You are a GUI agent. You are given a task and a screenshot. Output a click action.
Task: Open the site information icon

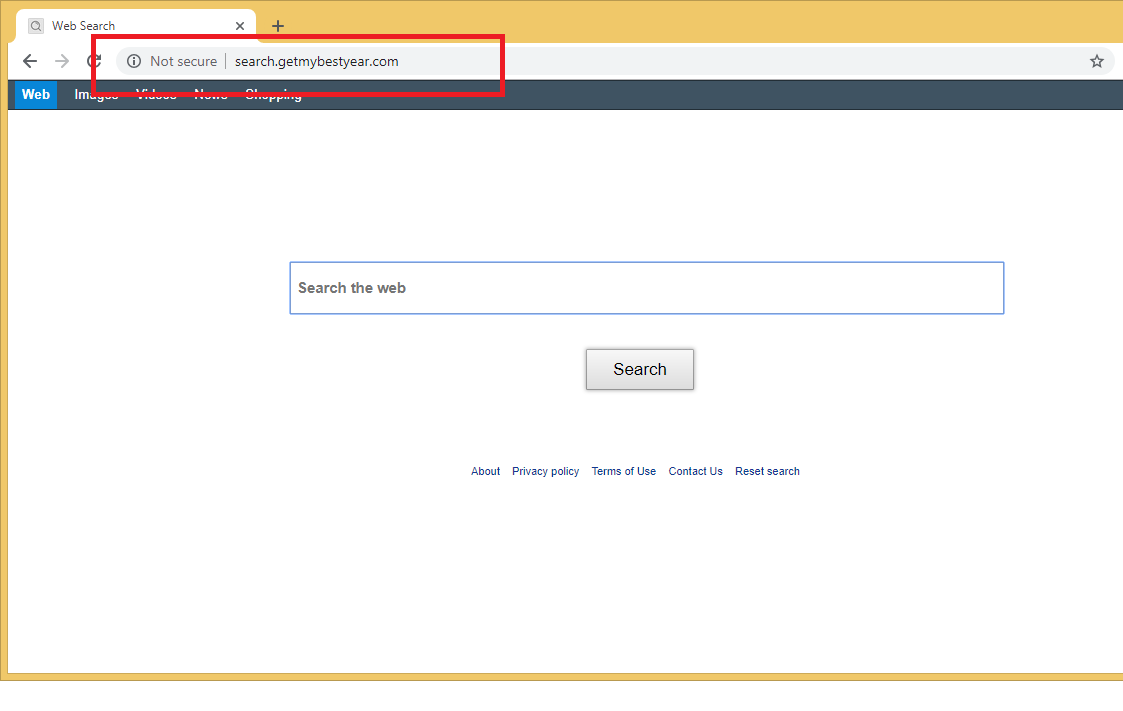pyautogui.click(x=134, y=61)
